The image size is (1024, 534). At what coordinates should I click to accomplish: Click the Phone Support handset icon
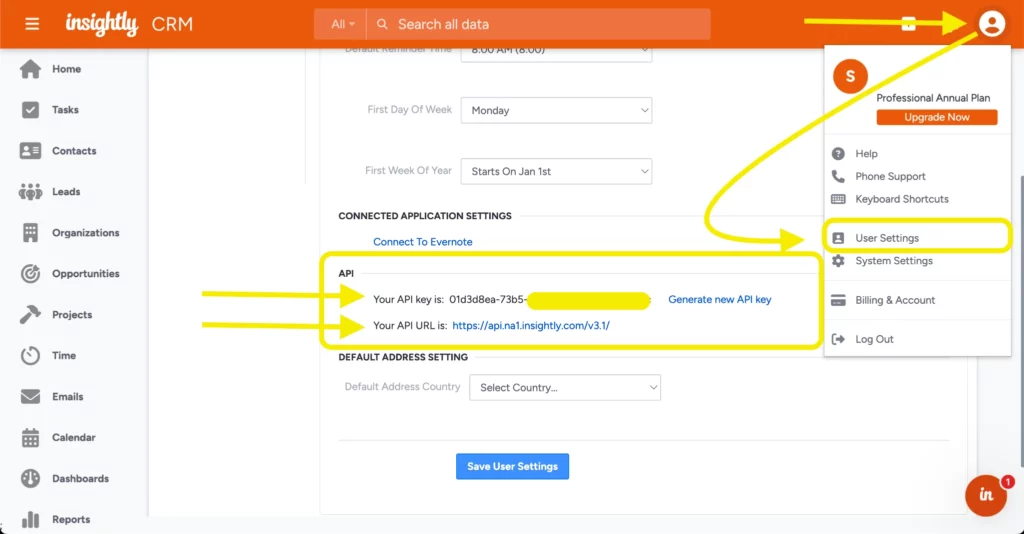(x=838, y=176)
